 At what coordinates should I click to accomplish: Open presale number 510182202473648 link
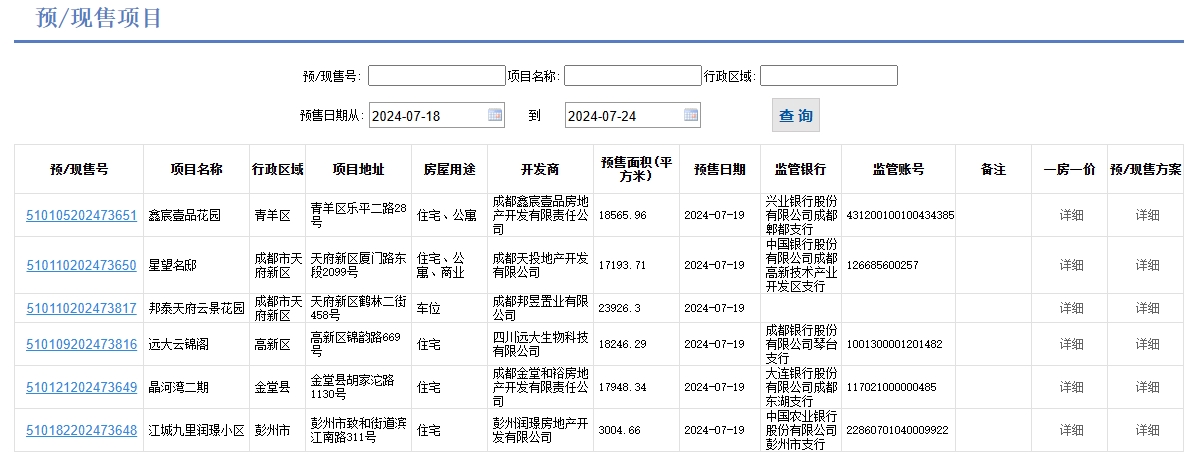81,431
